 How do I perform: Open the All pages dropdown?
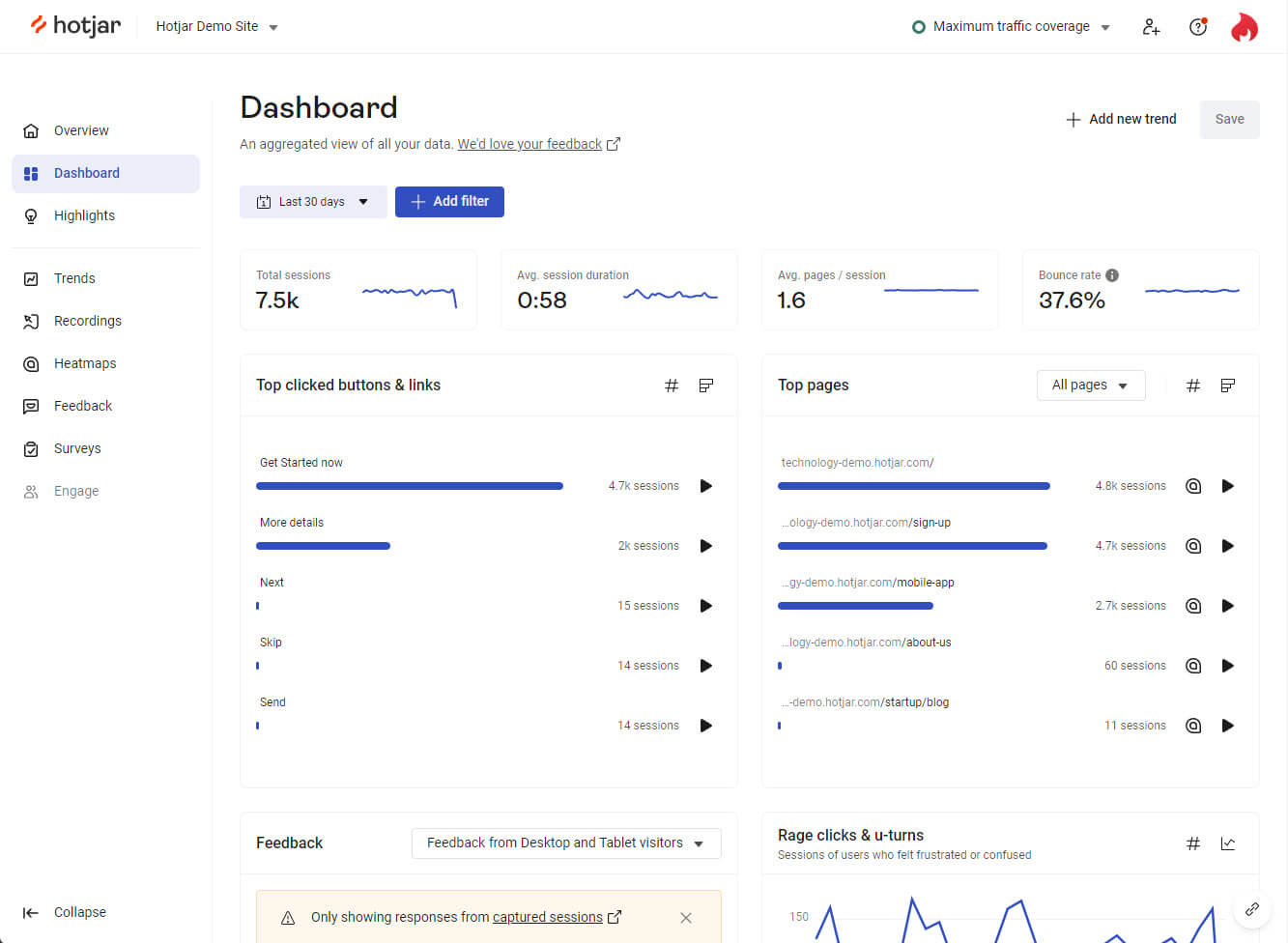pos(1091,386)
